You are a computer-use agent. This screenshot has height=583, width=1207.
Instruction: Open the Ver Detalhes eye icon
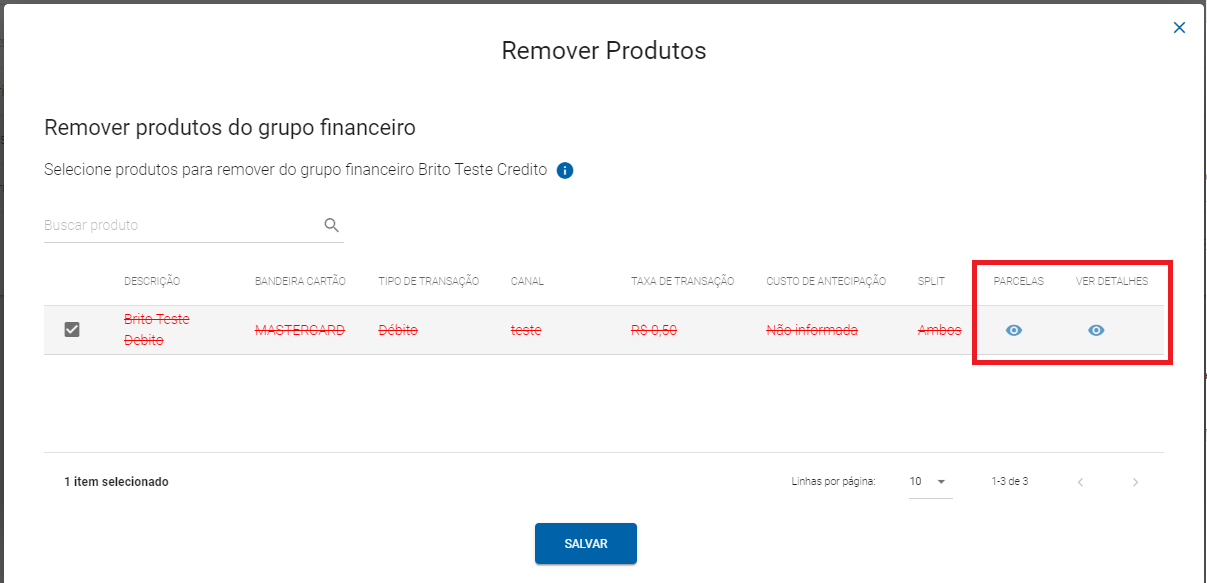pos(1096,330)
